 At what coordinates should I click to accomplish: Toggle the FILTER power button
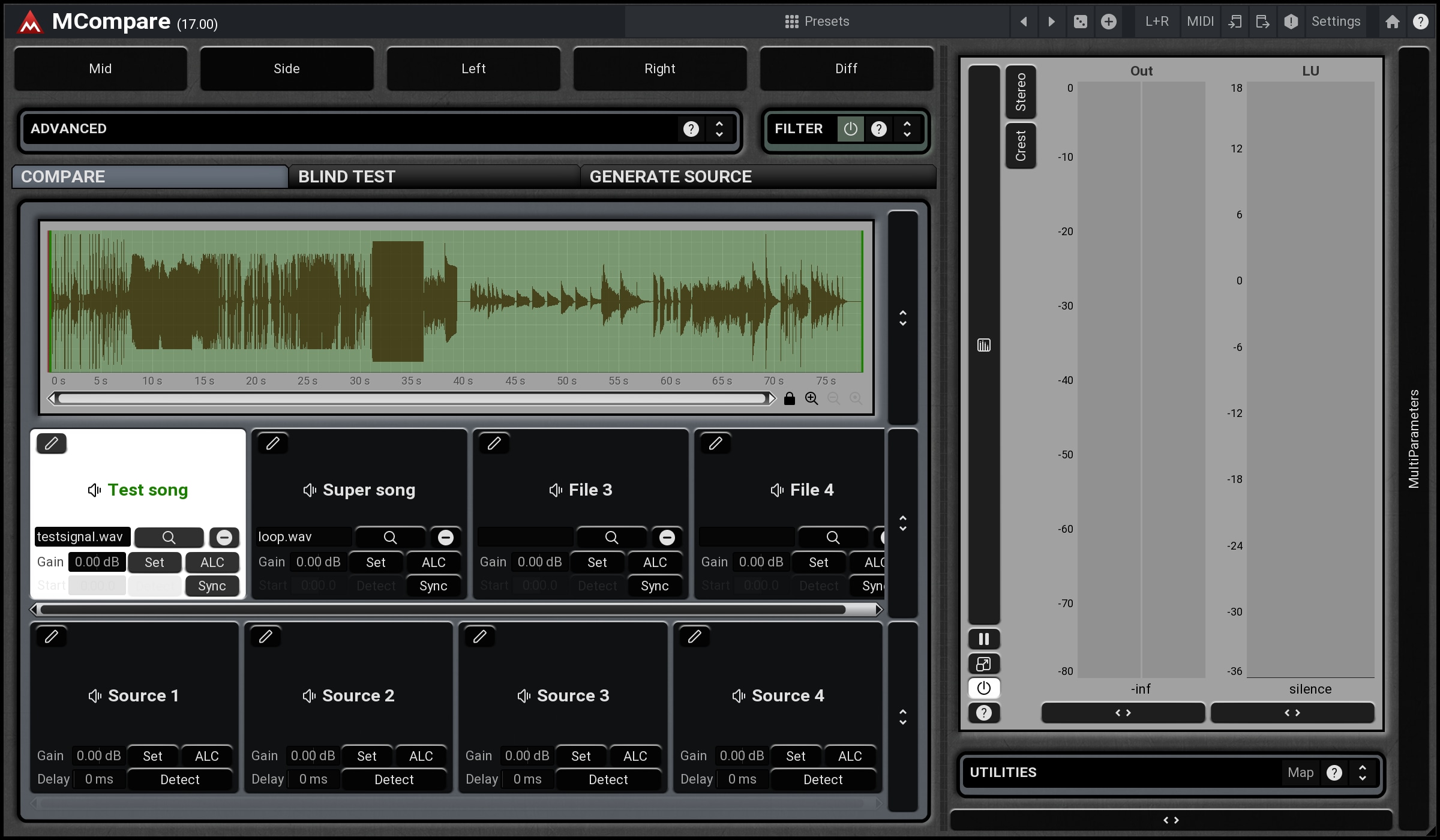click(850, 128)
